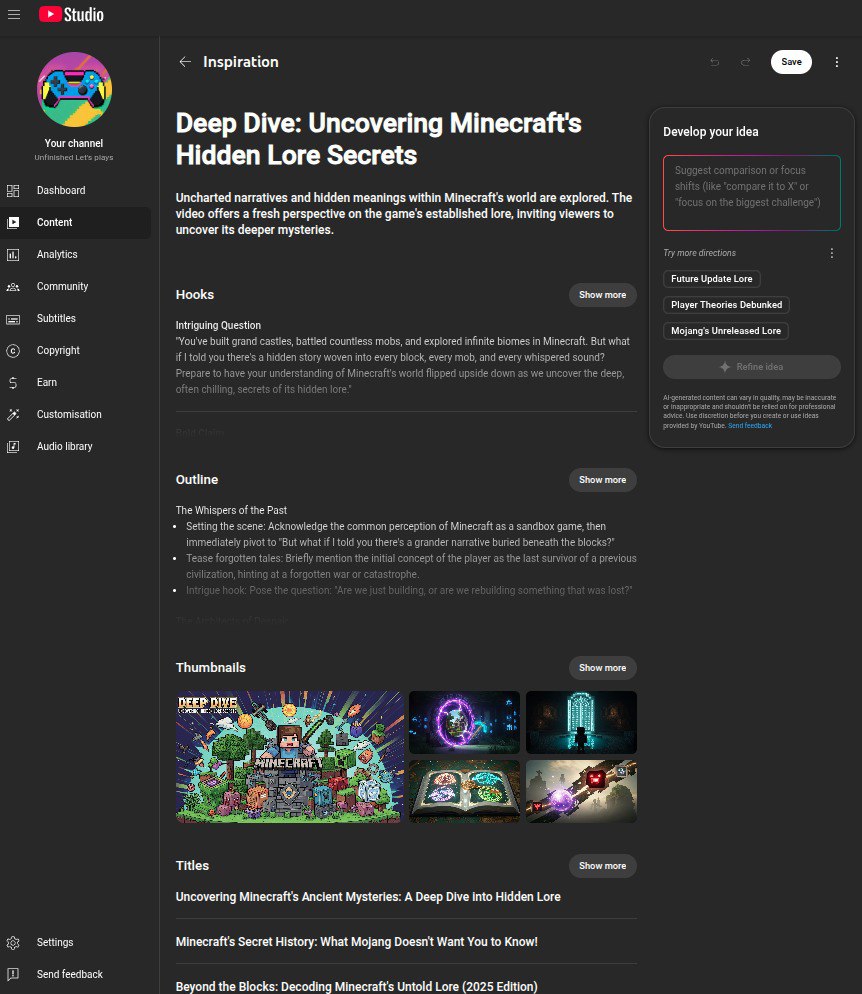Click the YouTube Studio logo
Image resolution: width=862 pixels, height=994 pixels.
coord(71,15)
